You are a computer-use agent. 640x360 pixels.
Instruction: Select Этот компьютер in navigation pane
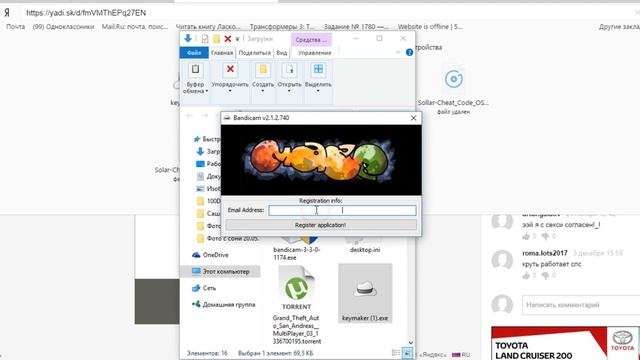[x=220, y=271]
